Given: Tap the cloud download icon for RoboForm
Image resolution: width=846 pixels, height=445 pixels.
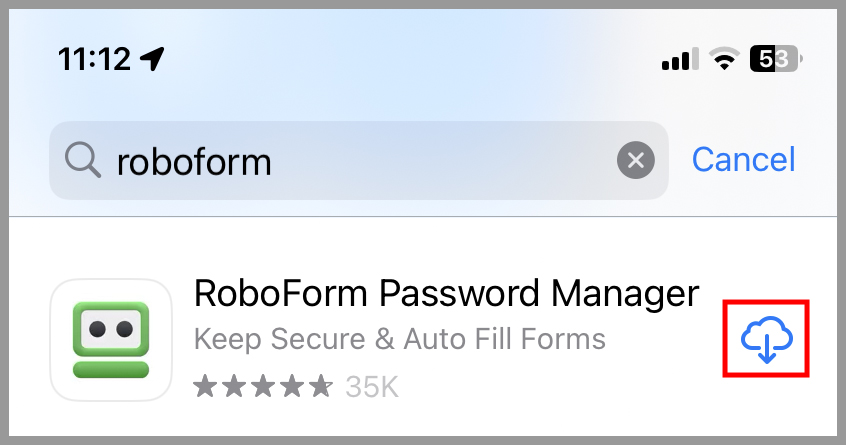Looking at the screenshot, I should click(x=766, y=339).
